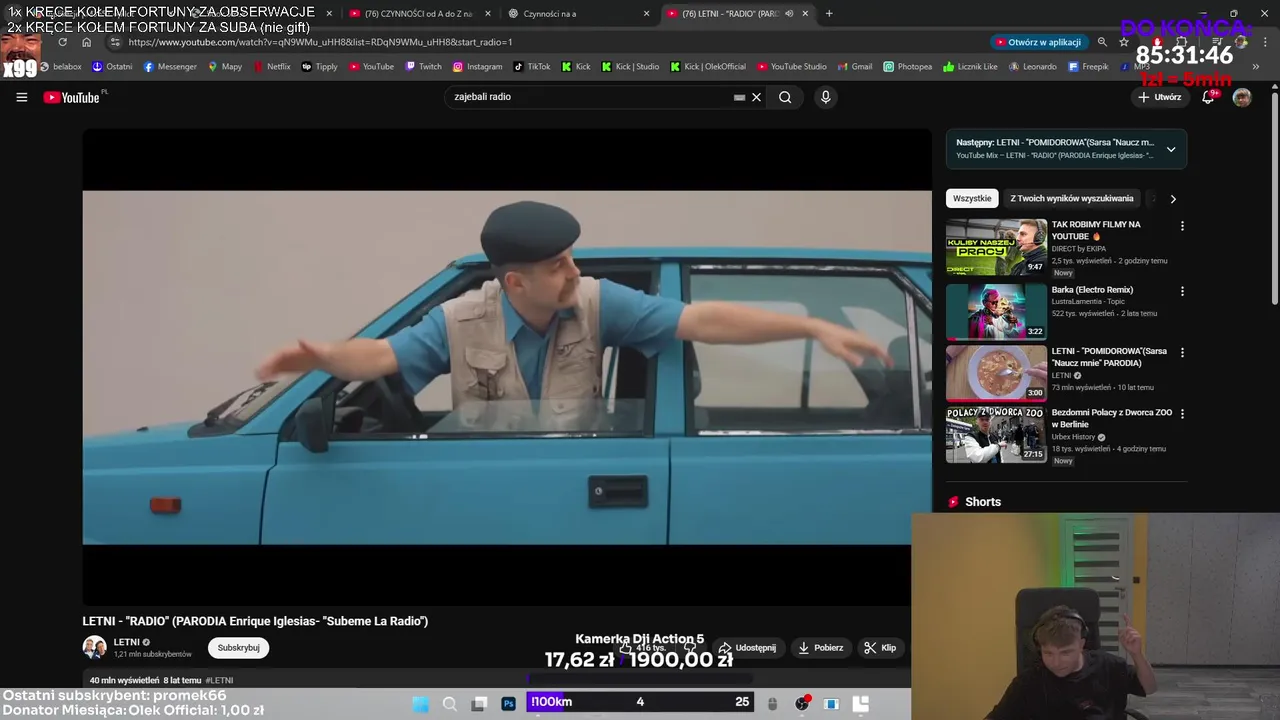
Task: Like the video with 416 tys. likes
Action: pyautogui.click(x=640, y=648)
